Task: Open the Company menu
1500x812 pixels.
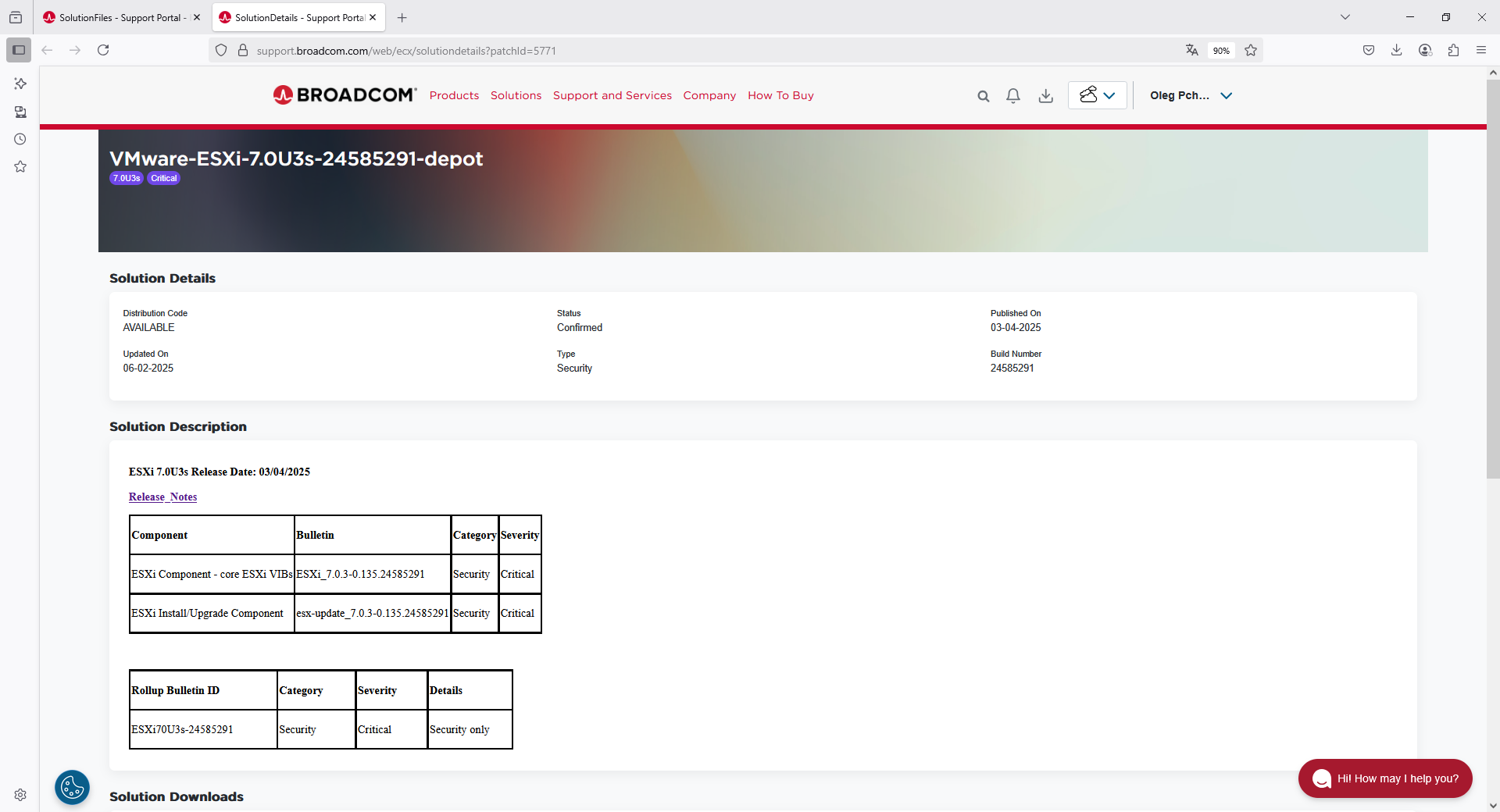Action: [x=709, y=95]
